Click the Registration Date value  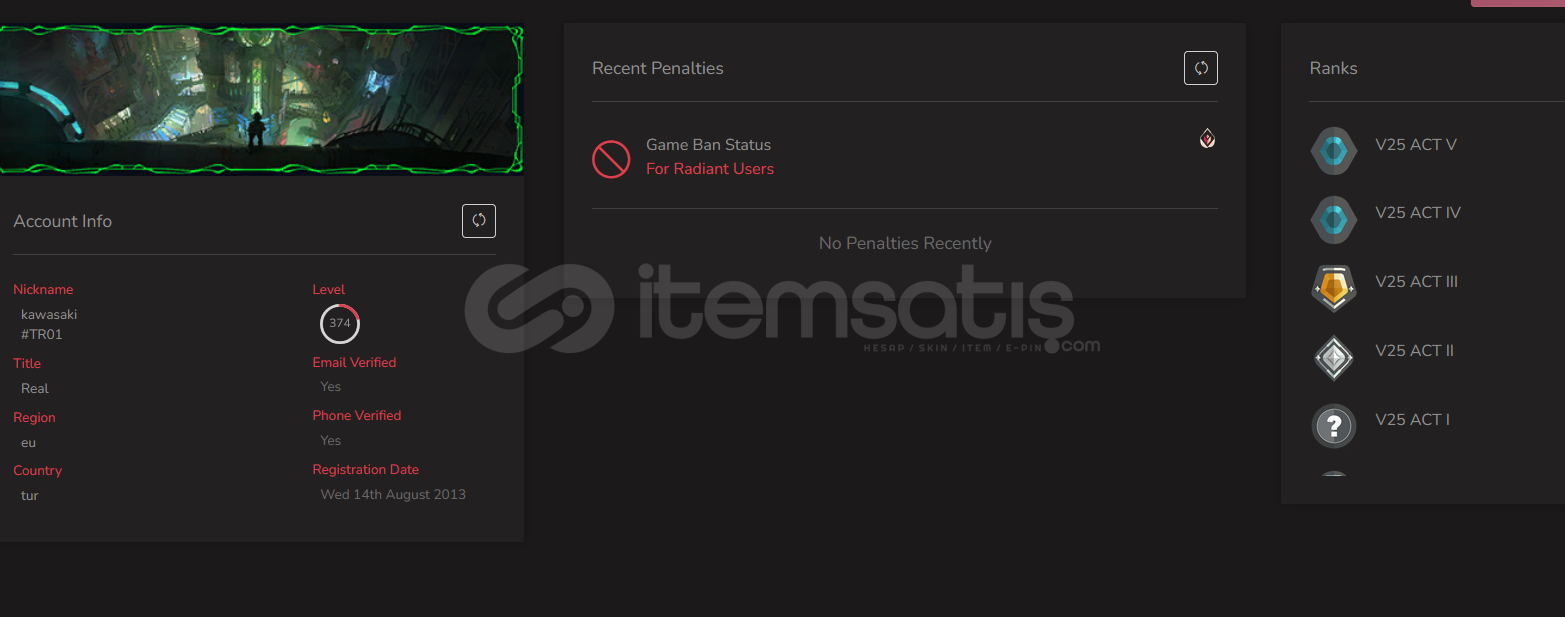click(x=393, y=494)
